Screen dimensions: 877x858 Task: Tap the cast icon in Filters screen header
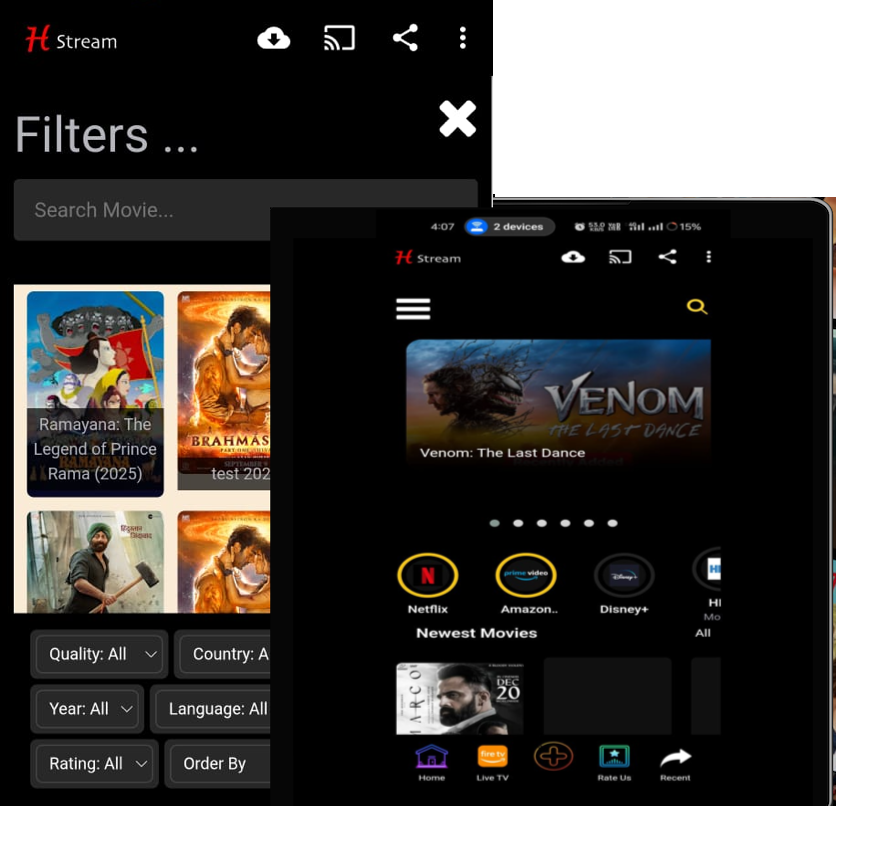point(340,39)
